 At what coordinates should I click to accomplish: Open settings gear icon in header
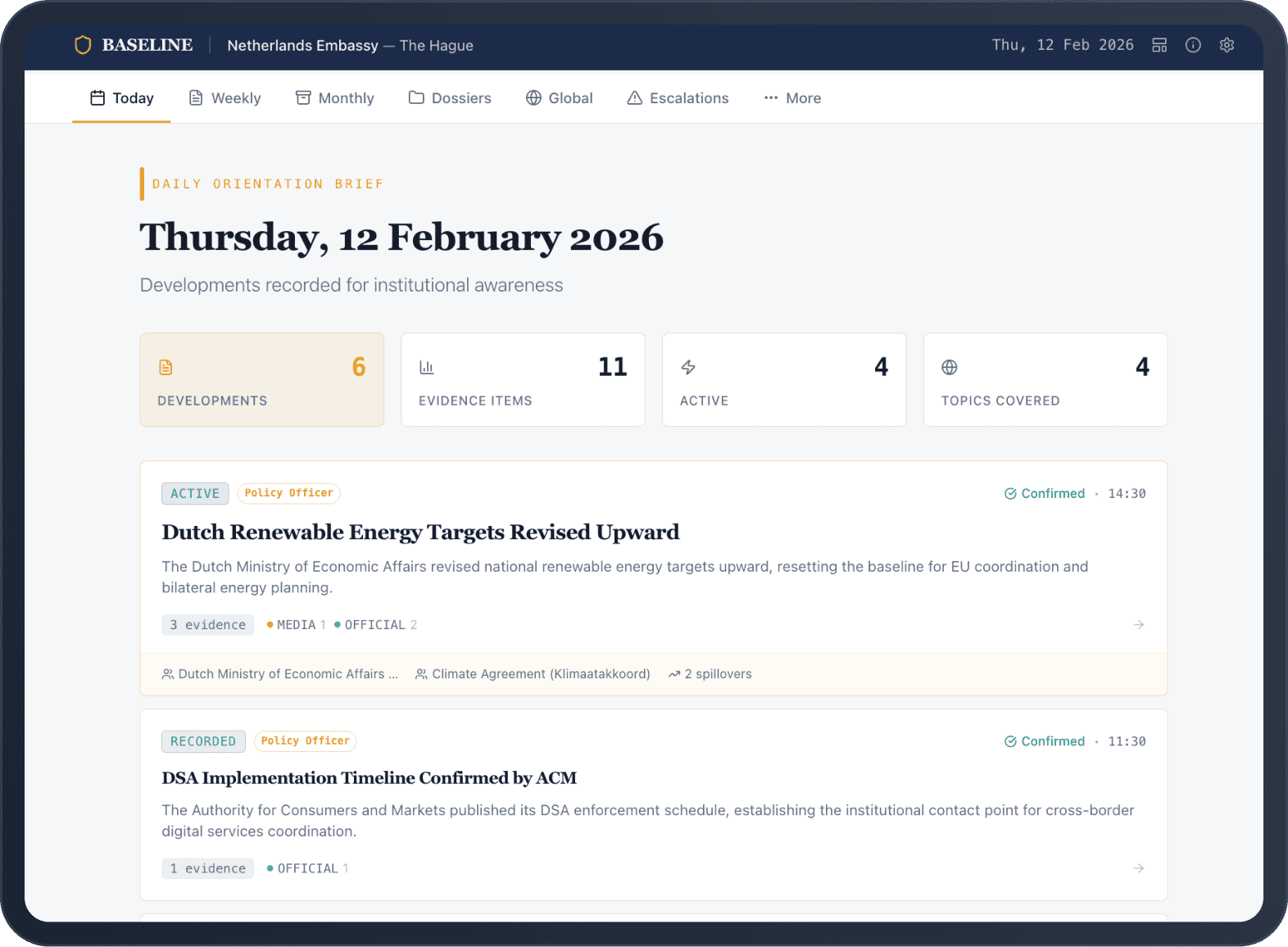click(1227, 45)
